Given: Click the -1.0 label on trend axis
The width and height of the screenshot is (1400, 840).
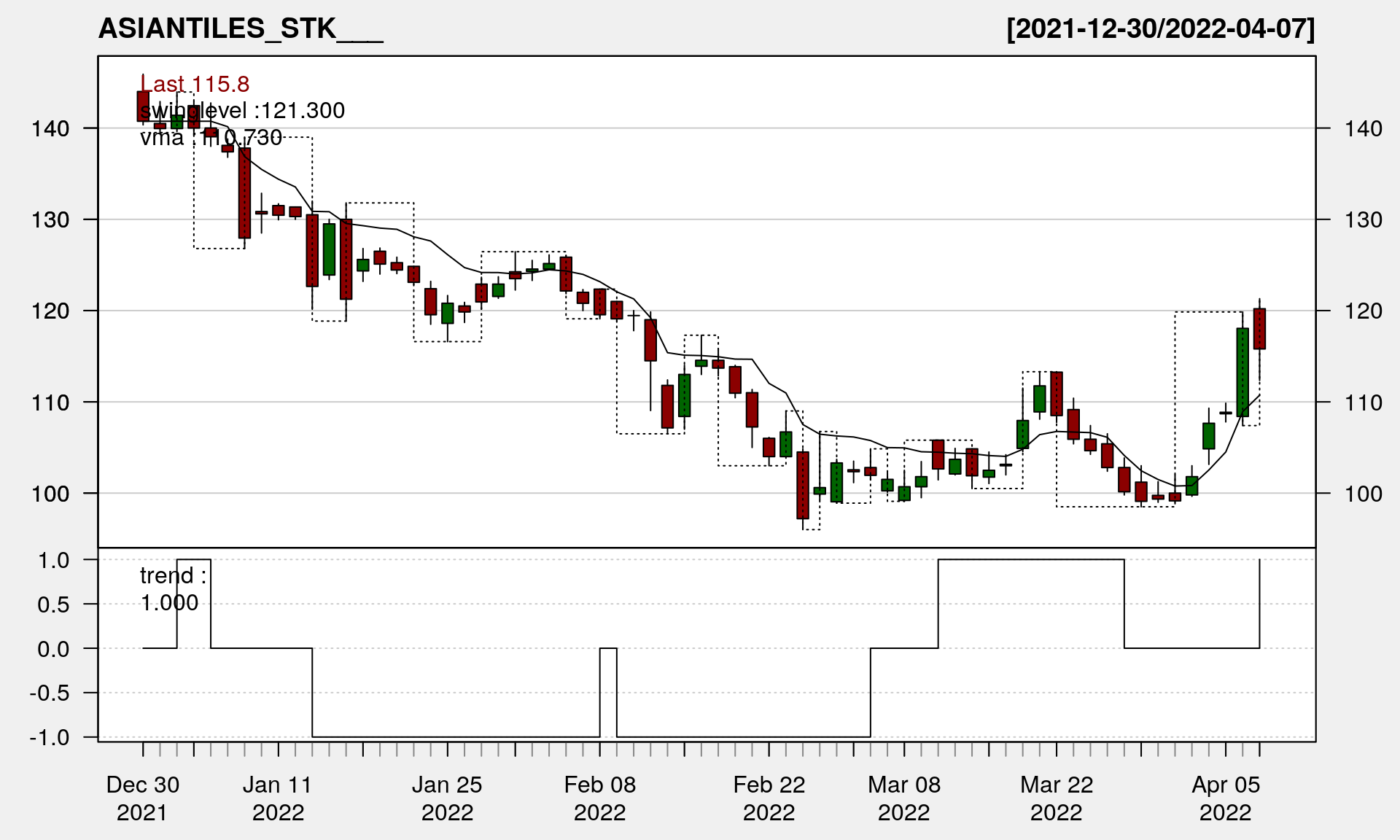Looking at the screenshot, I should click(50, 737).
